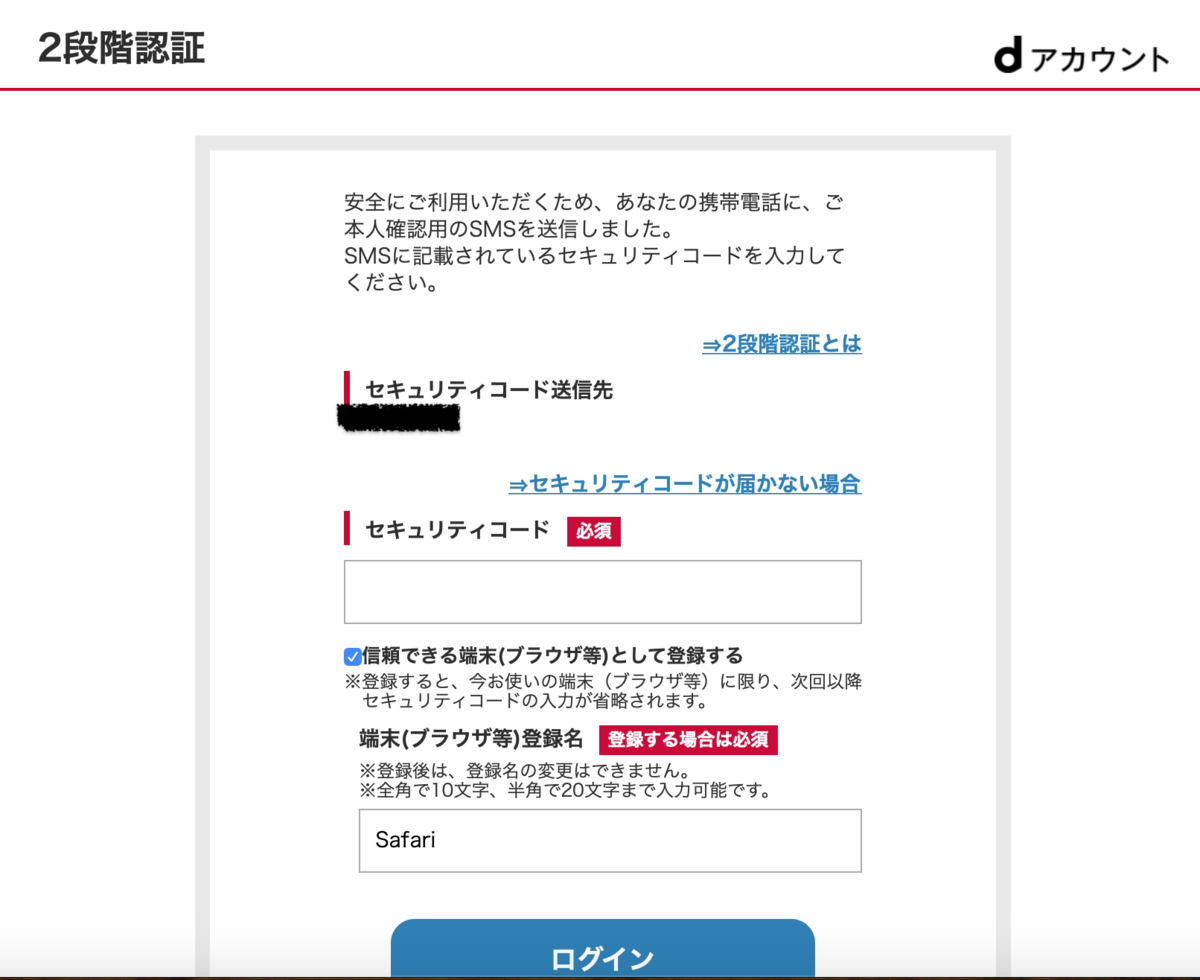Click the red bar beside セキュリティコード送信先
1200x980 pixels.
tap(347, 390)
